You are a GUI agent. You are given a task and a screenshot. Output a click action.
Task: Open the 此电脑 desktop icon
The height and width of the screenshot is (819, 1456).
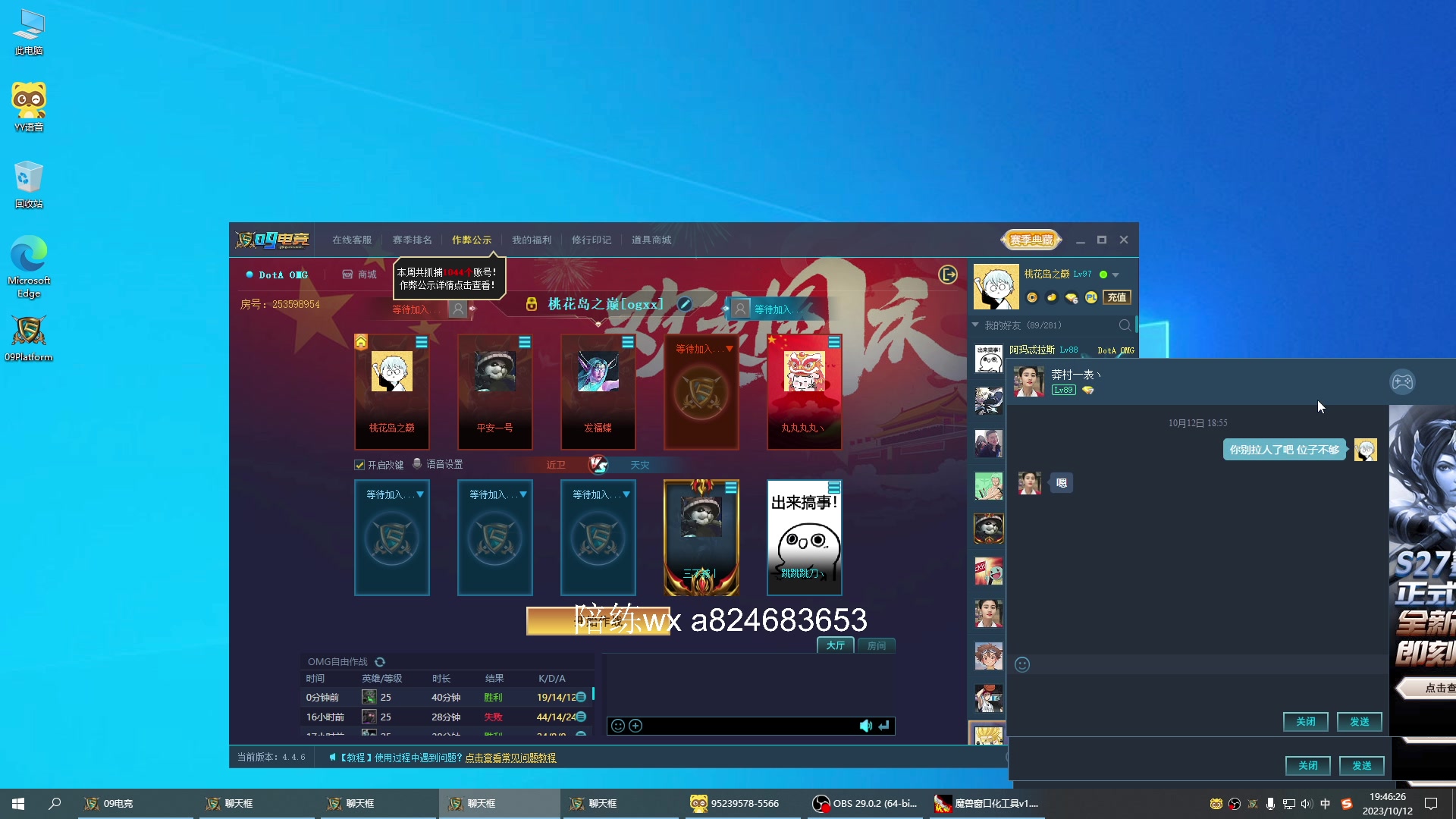pyautogui.click(x=29, y=32)
